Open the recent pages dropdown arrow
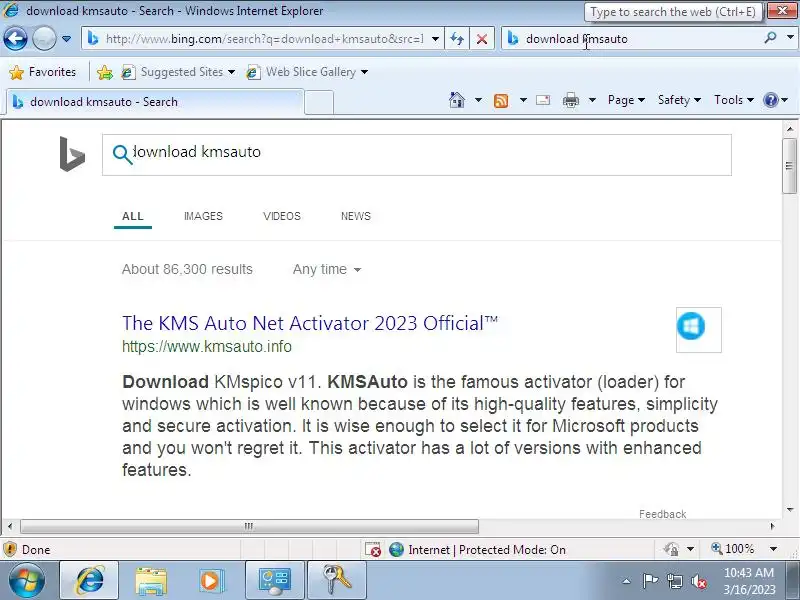This screenshot has width=800, height=600. (x=66, y=39)
